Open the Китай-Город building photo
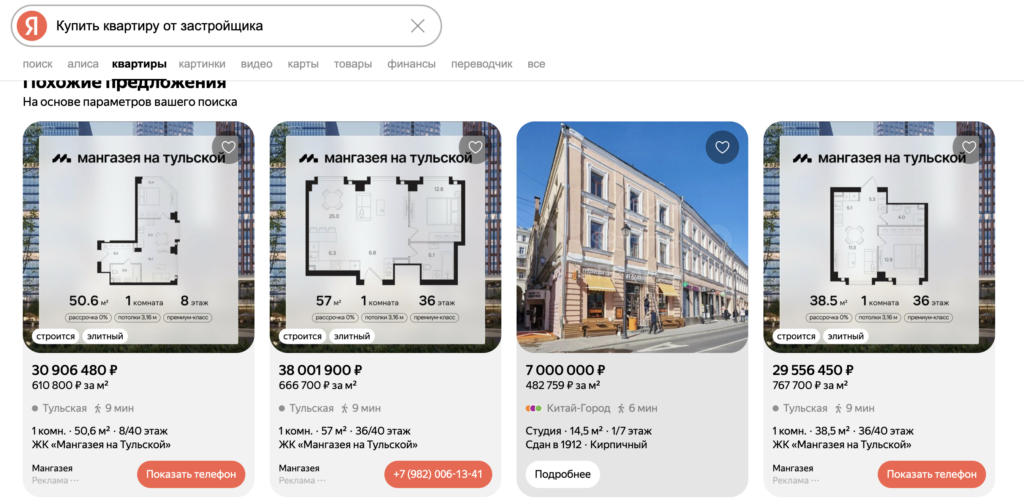1024x504 pixels. pyautogui.click(x=632, y=237)
